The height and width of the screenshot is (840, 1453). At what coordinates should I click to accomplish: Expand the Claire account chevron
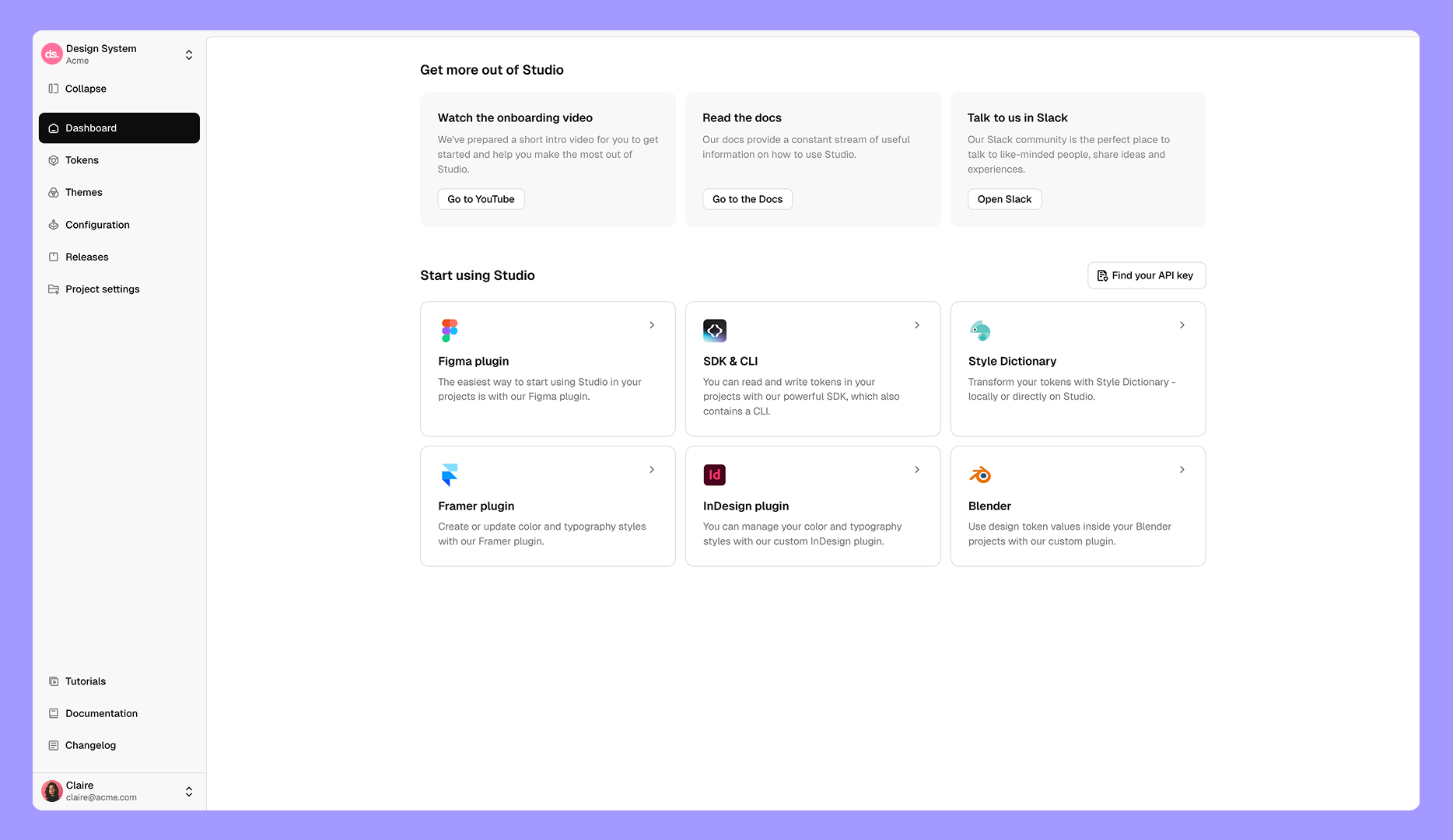click(189, 791)
